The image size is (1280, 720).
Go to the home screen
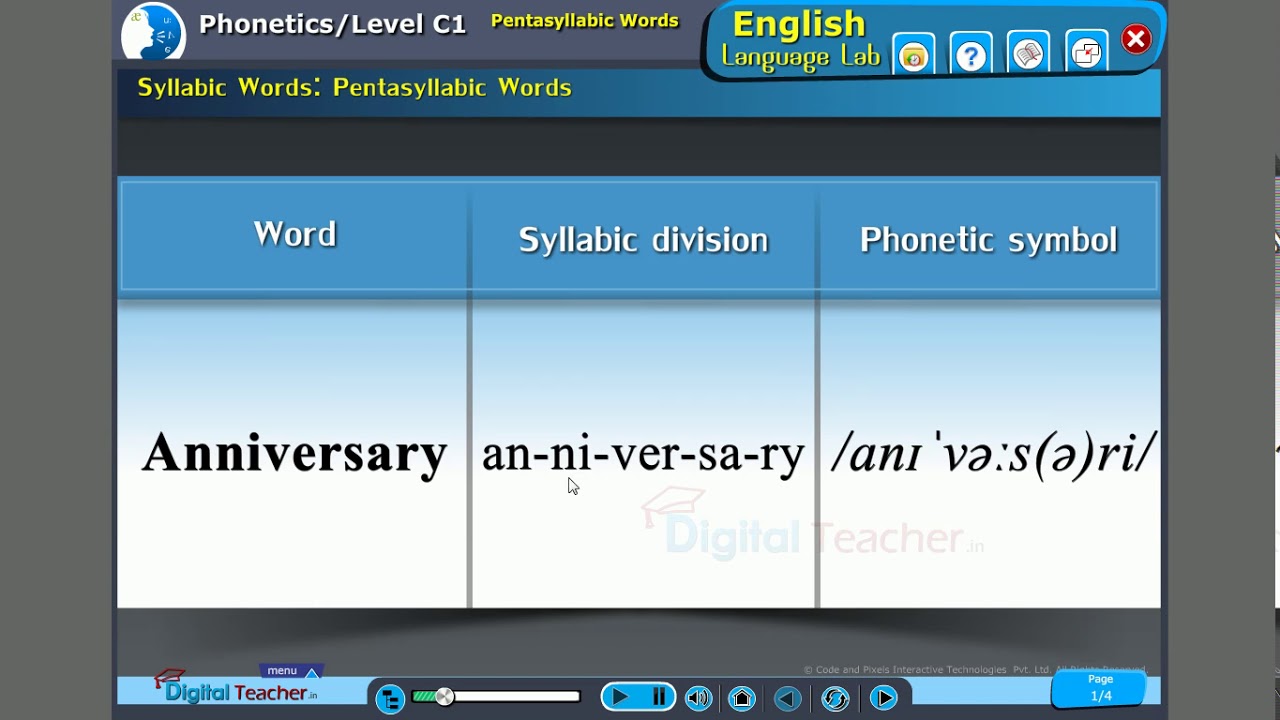(742, 698)
